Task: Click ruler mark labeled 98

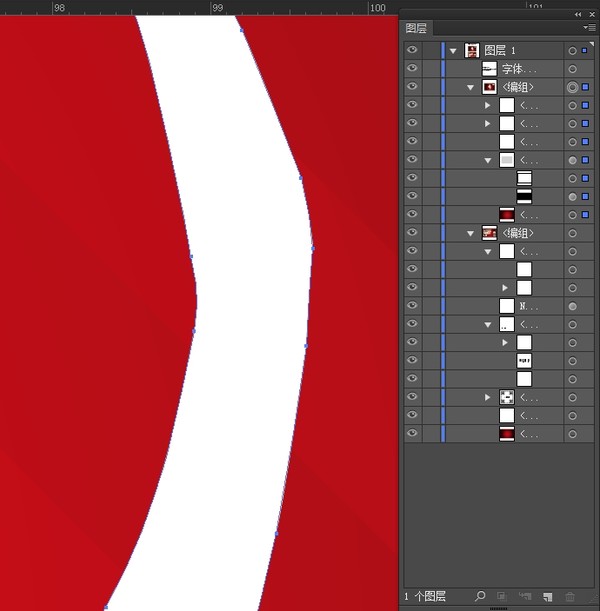Action: 59,7
